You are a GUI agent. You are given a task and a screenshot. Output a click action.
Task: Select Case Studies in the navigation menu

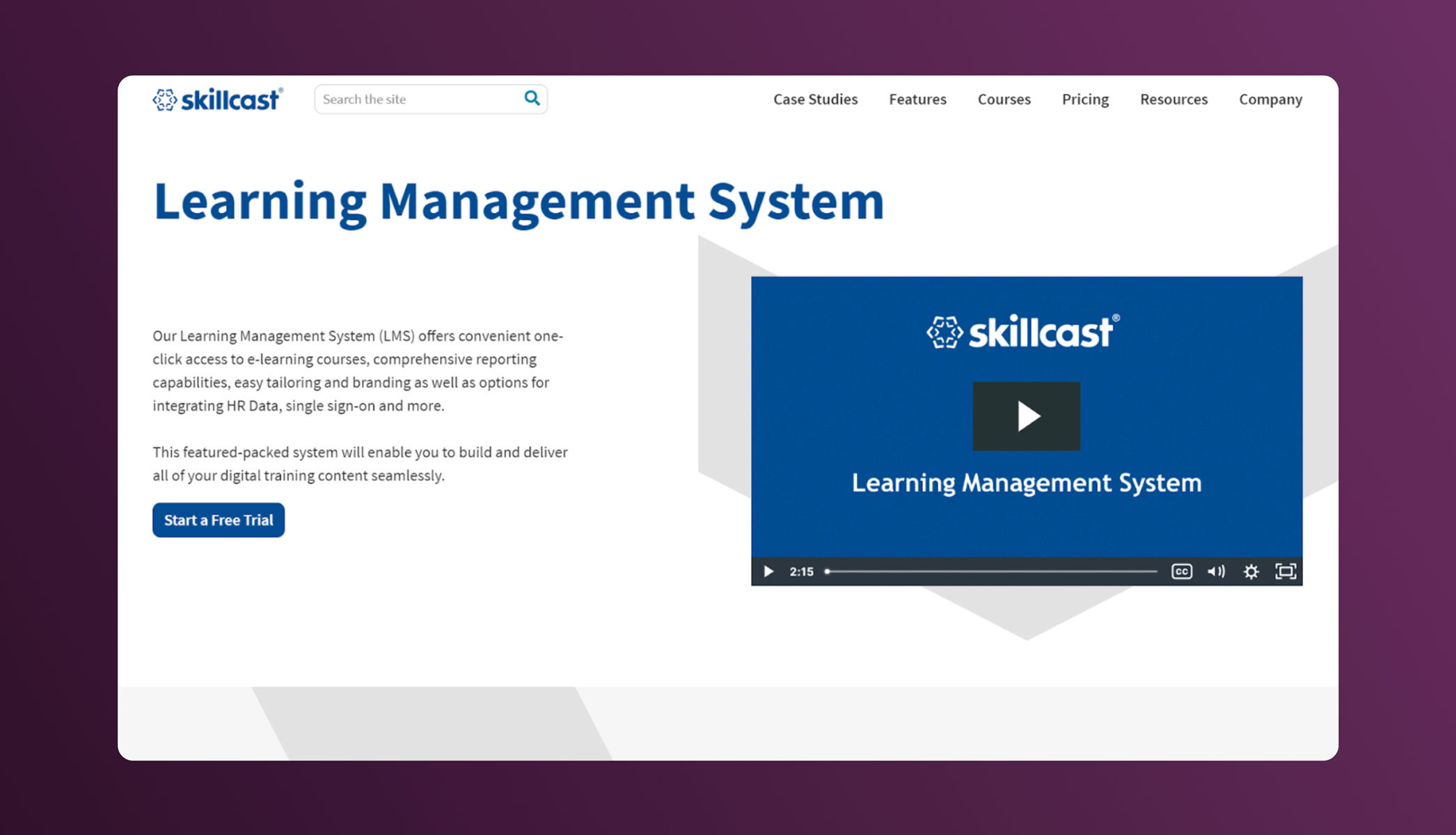[x=814, y=100]
